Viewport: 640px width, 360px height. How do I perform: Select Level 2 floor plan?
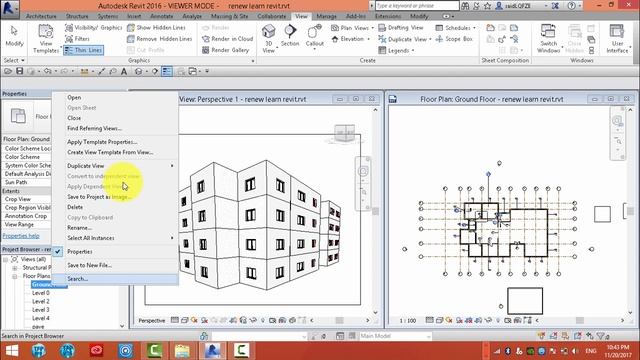pos(40,301)
